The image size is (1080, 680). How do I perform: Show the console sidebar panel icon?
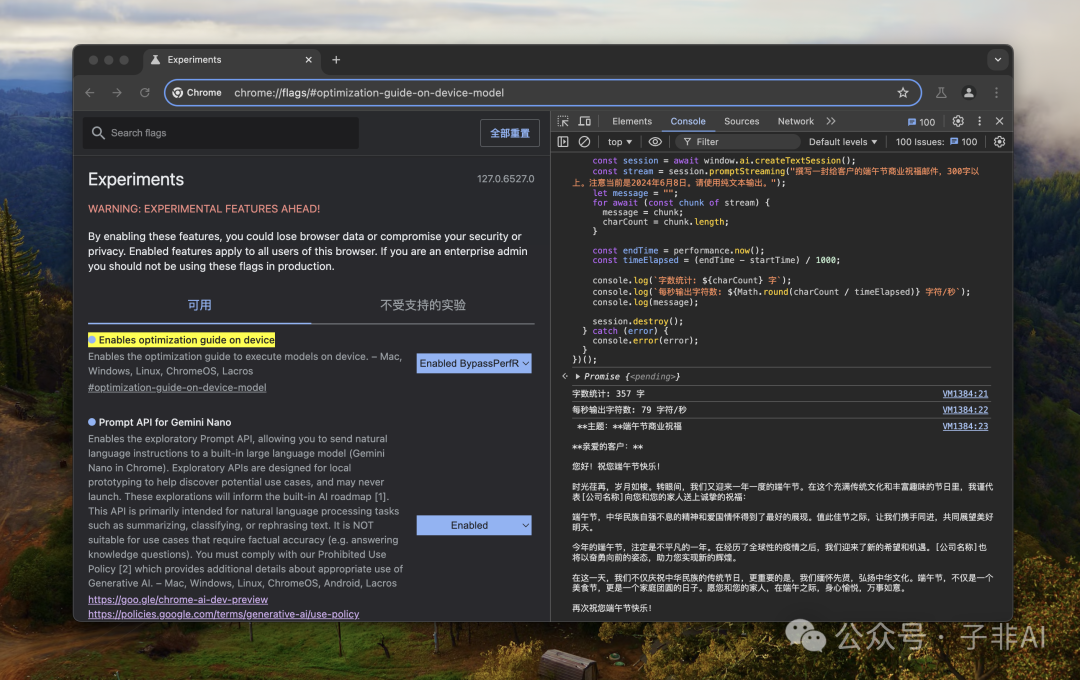click(563, 142)
